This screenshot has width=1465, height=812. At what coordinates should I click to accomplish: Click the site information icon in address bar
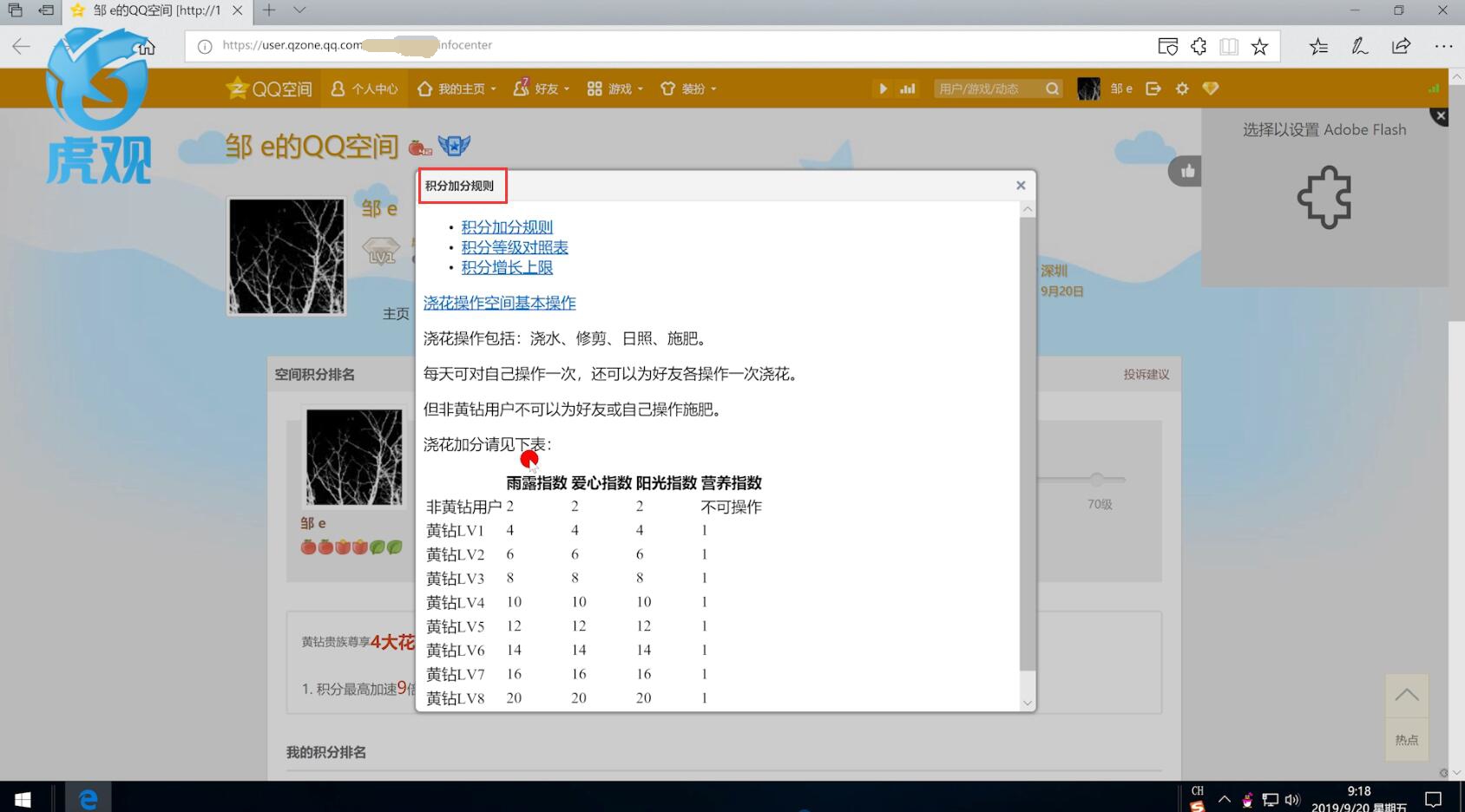pos(204,46)
